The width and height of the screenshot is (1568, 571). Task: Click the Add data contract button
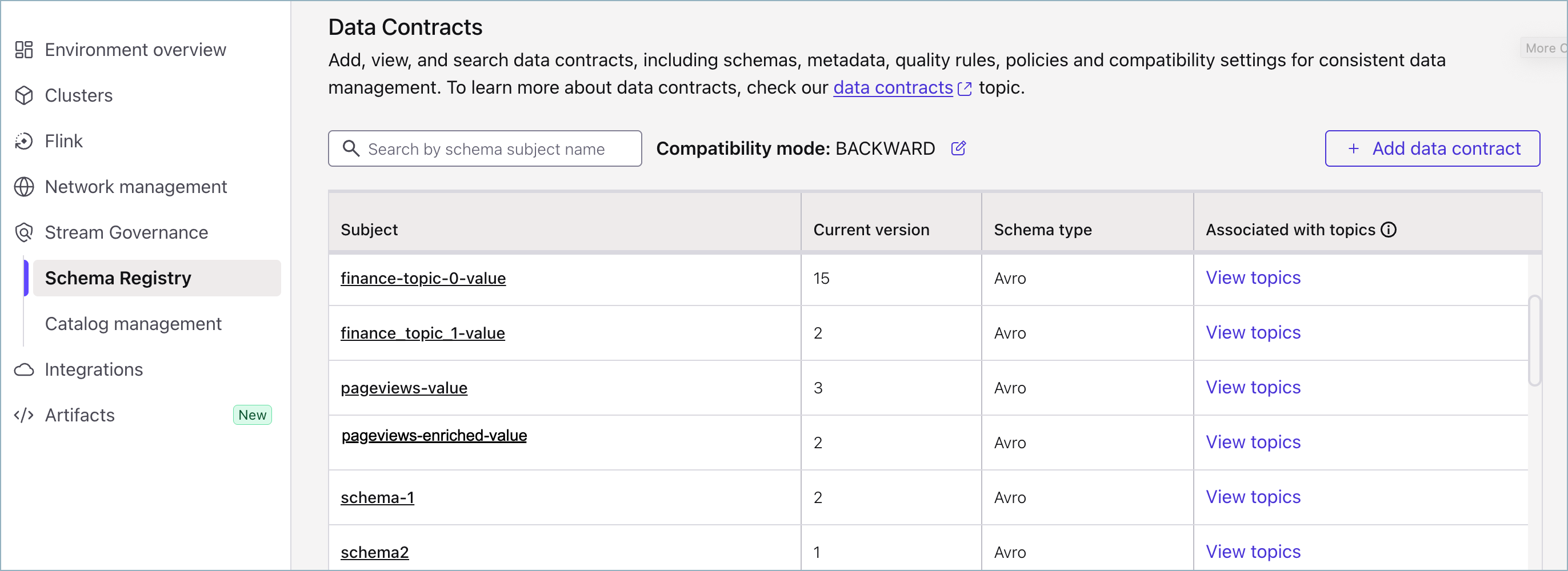coord(1432,148)
